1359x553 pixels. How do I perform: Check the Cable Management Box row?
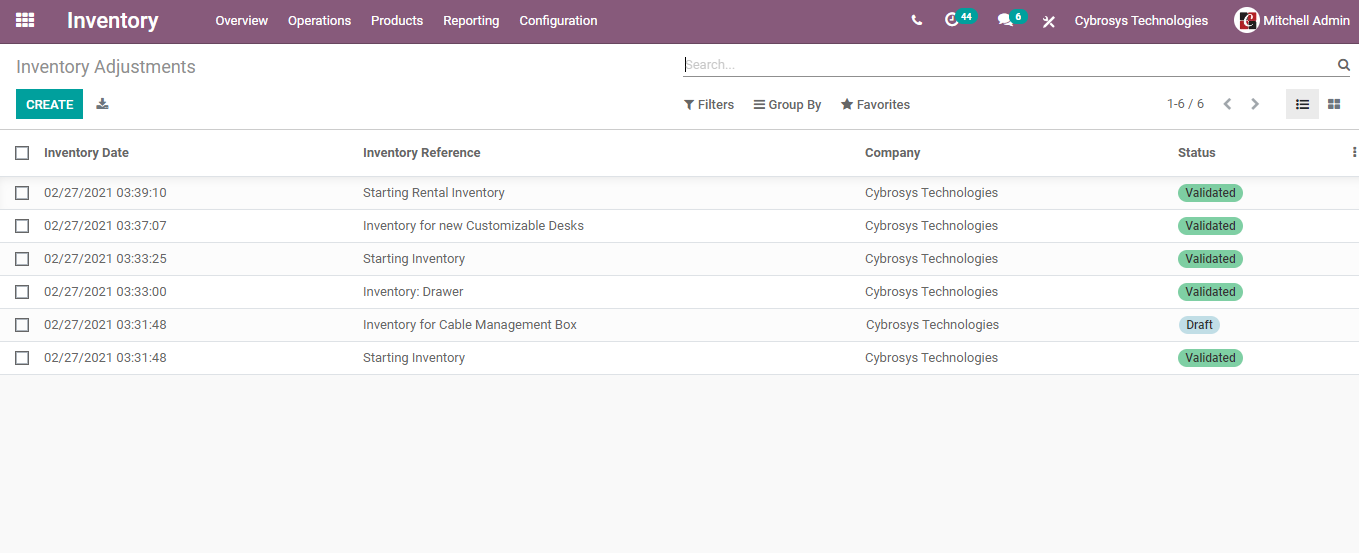22,325
